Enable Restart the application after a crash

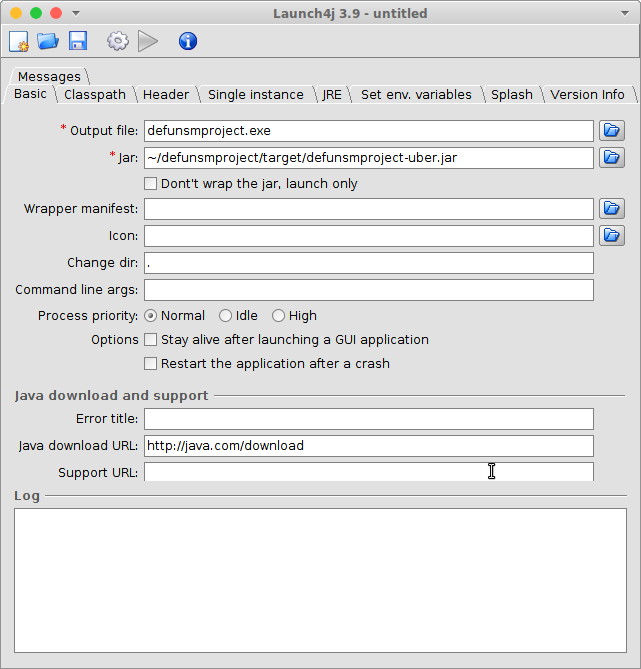tap(150, 364)
